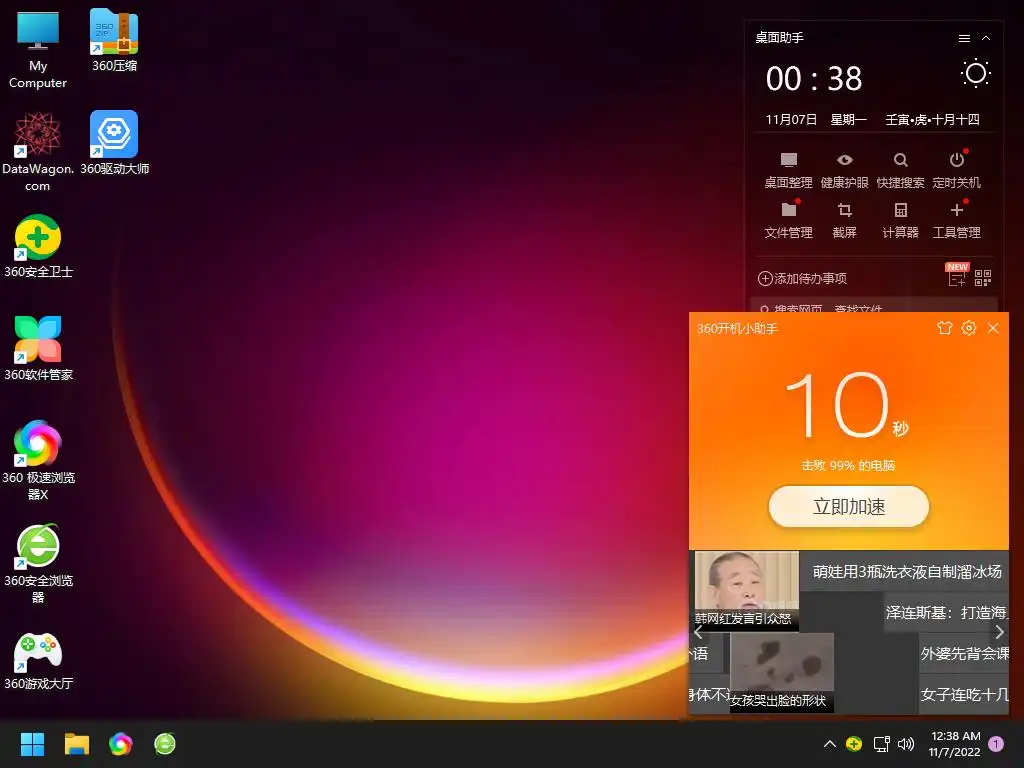1024x768 pixels.
Task: Open headline 萌娃用3瓶洗衣液自制溜冰场
Action: coord(907,572)
